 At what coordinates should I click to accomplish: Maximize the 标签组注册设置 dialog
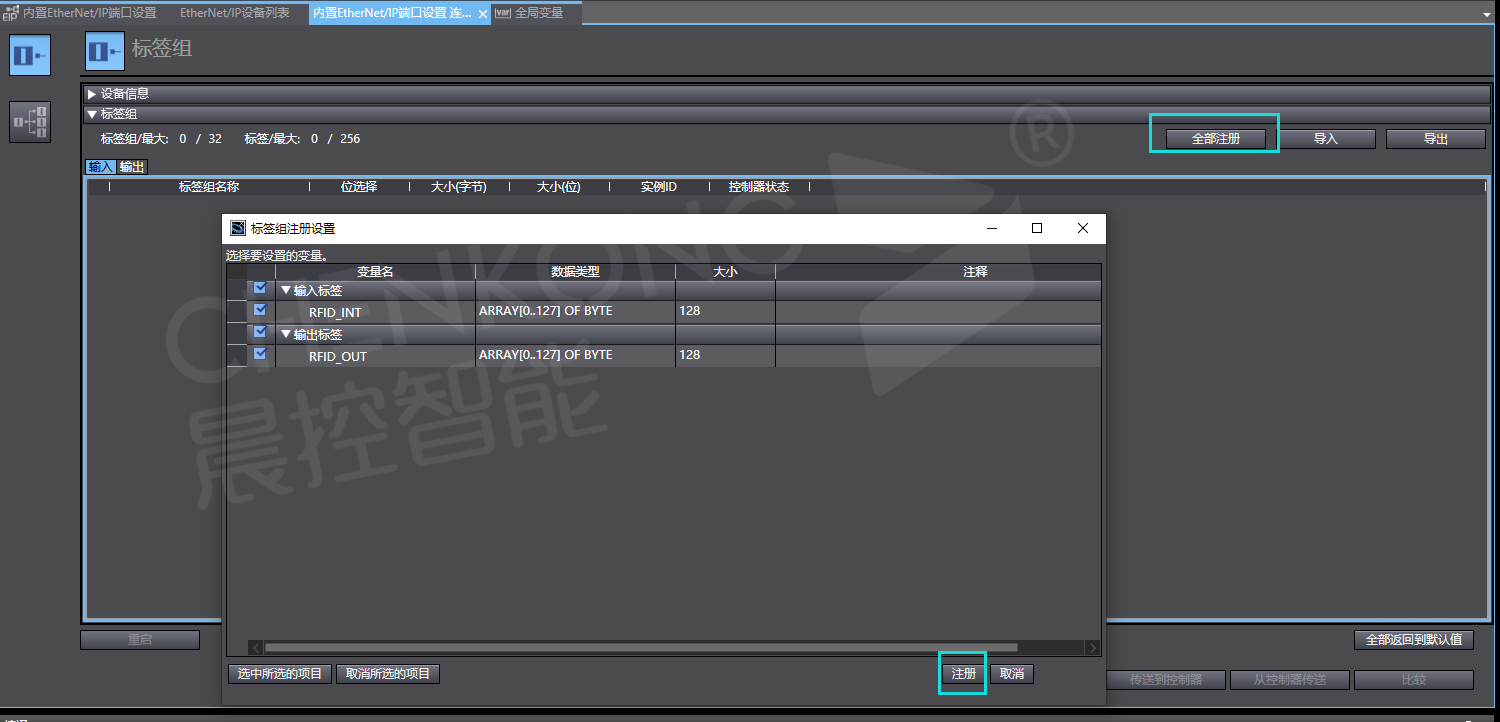click(x=1037, y=228)
